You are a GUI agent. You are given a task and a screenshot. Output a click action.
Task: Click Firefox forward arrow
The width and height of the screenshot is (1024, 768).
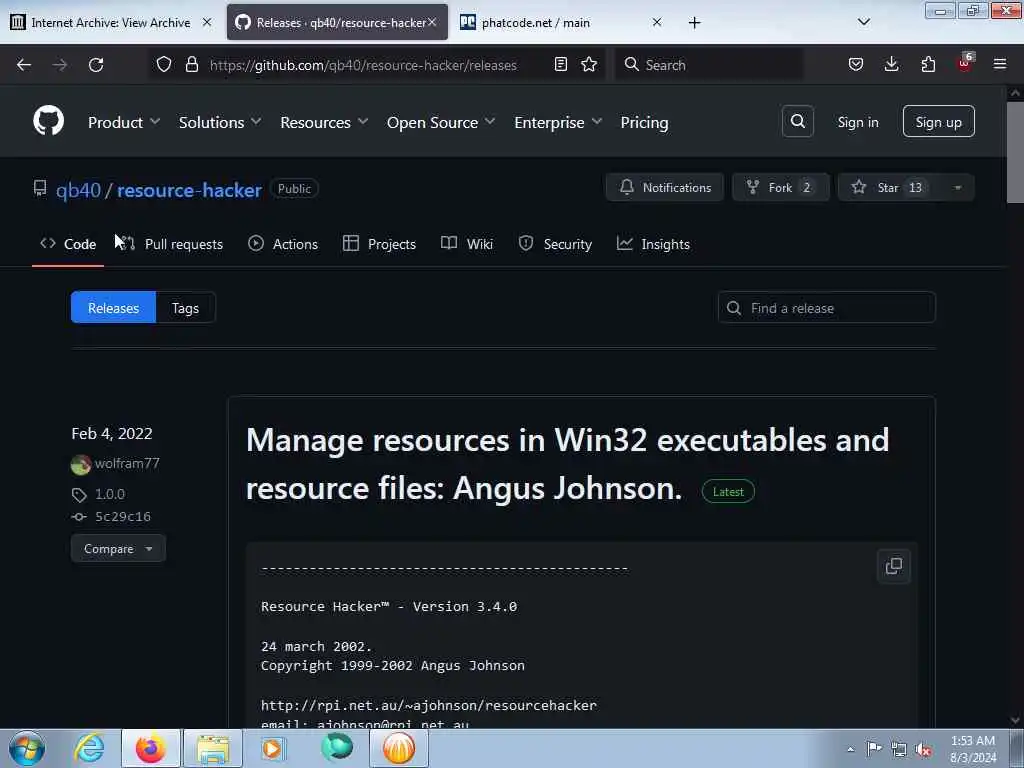coord(60,65)
